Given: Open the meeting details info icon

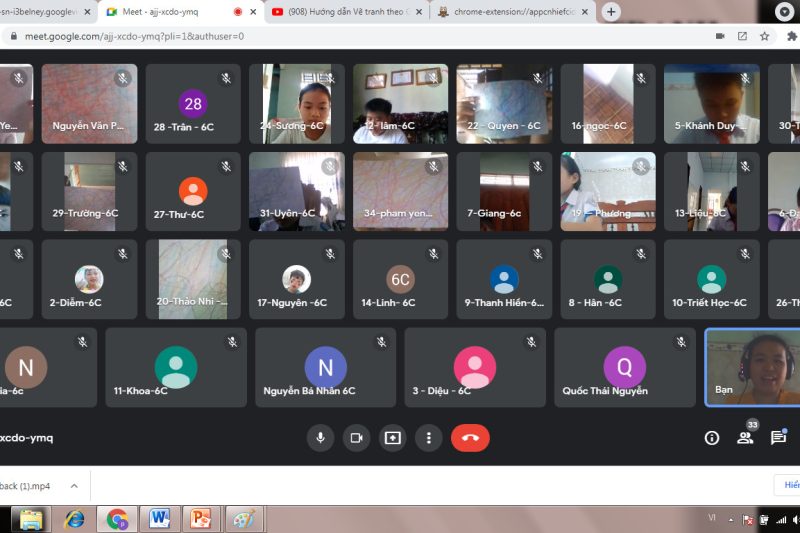Looking at the screenshot, I should pos(712,437).
